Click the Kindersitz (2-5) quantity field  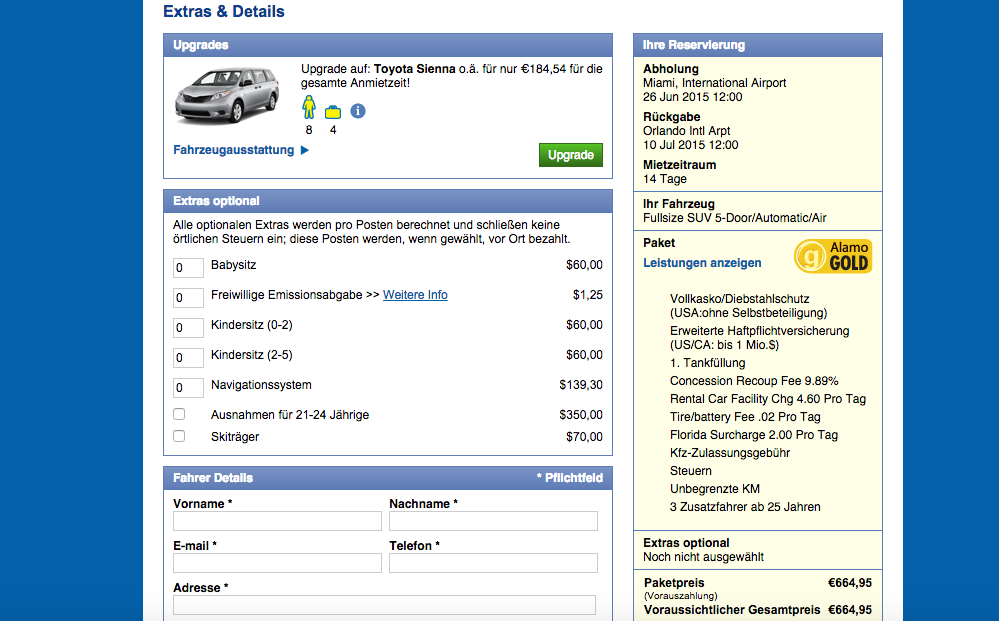pyautogui.click(x=188, y=358)
